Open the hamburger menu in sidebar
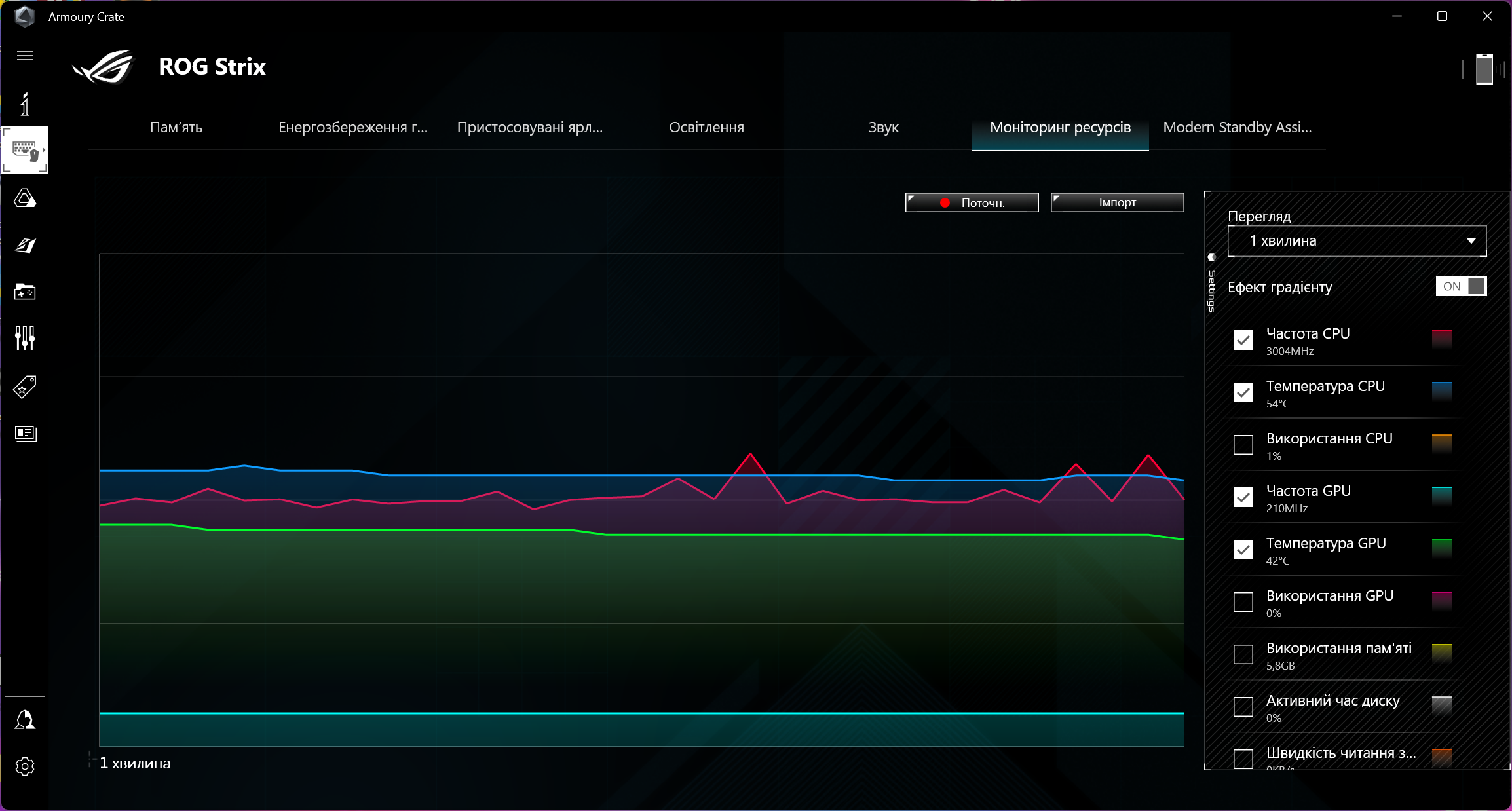 coord(25,56)
